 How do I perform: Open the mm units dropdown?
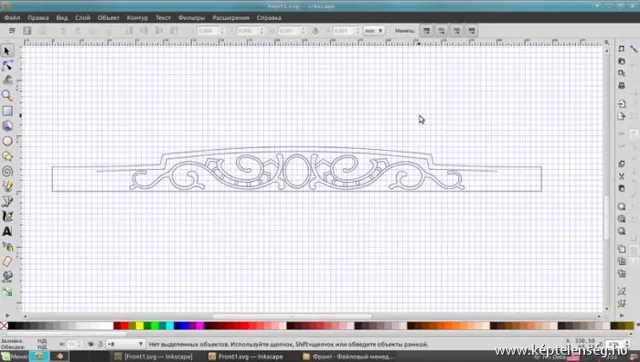pyautogui.click(x=373, y=31)
